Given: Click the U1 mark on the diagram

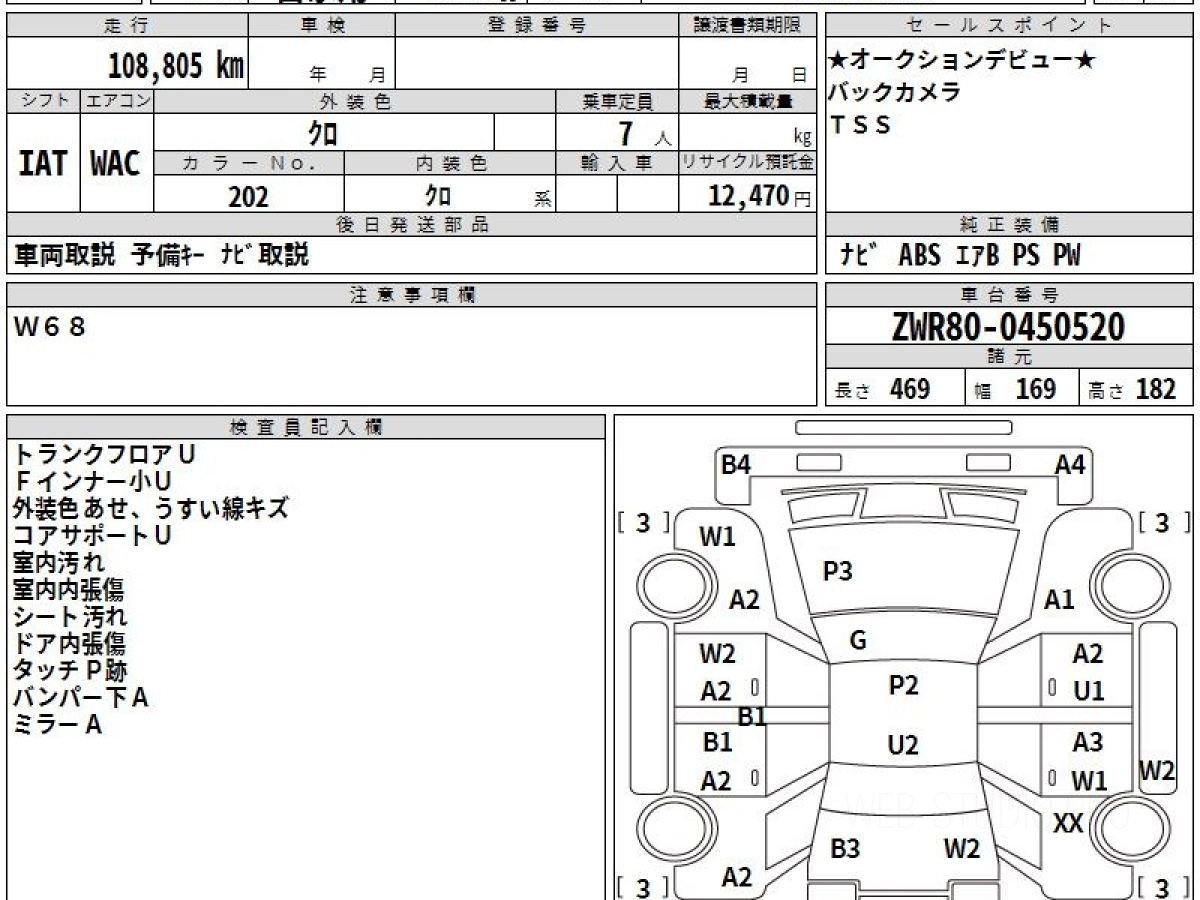Looking at the screenshot, I should (x=1088, y=690).
